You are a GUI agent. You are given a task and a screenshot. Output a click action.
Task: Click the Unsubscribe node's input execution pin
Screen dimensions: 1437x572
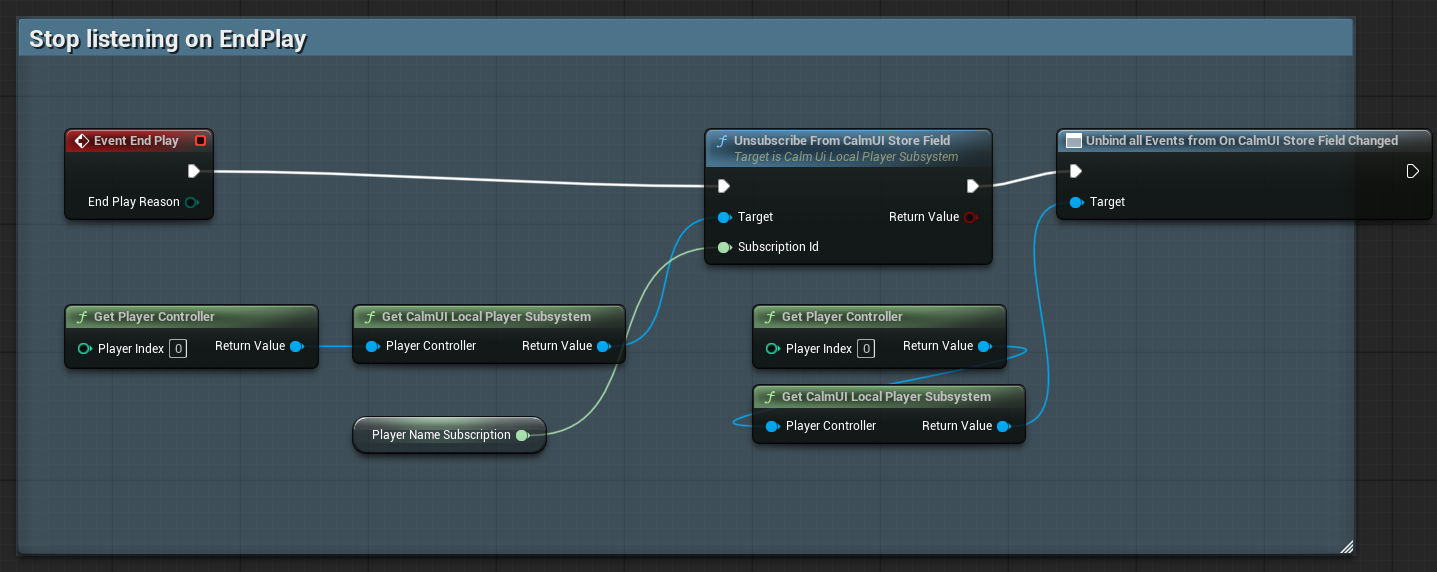tap(724, 186)
